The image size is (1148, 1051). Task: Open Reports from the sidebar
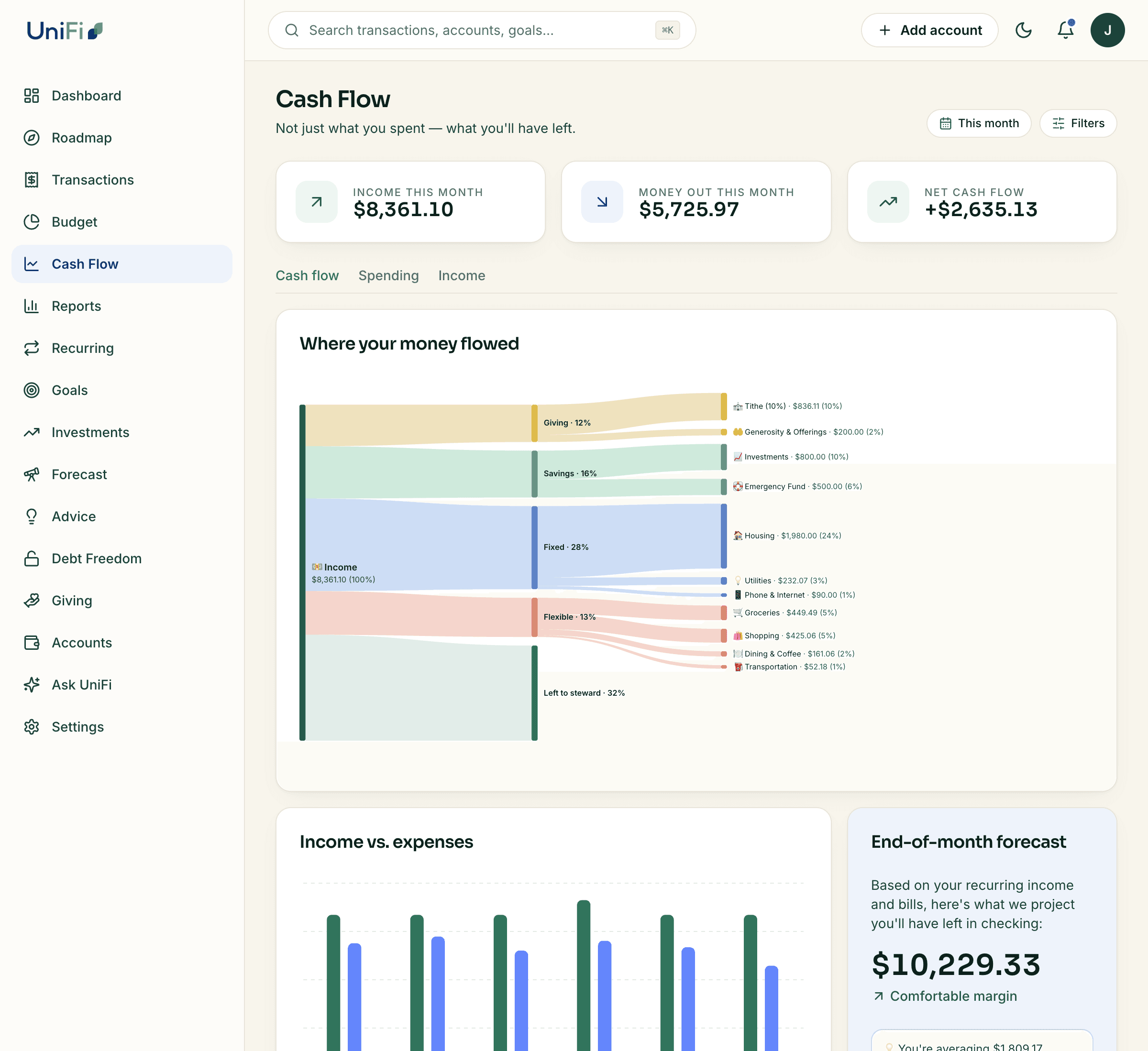click(x=122, y=307)
